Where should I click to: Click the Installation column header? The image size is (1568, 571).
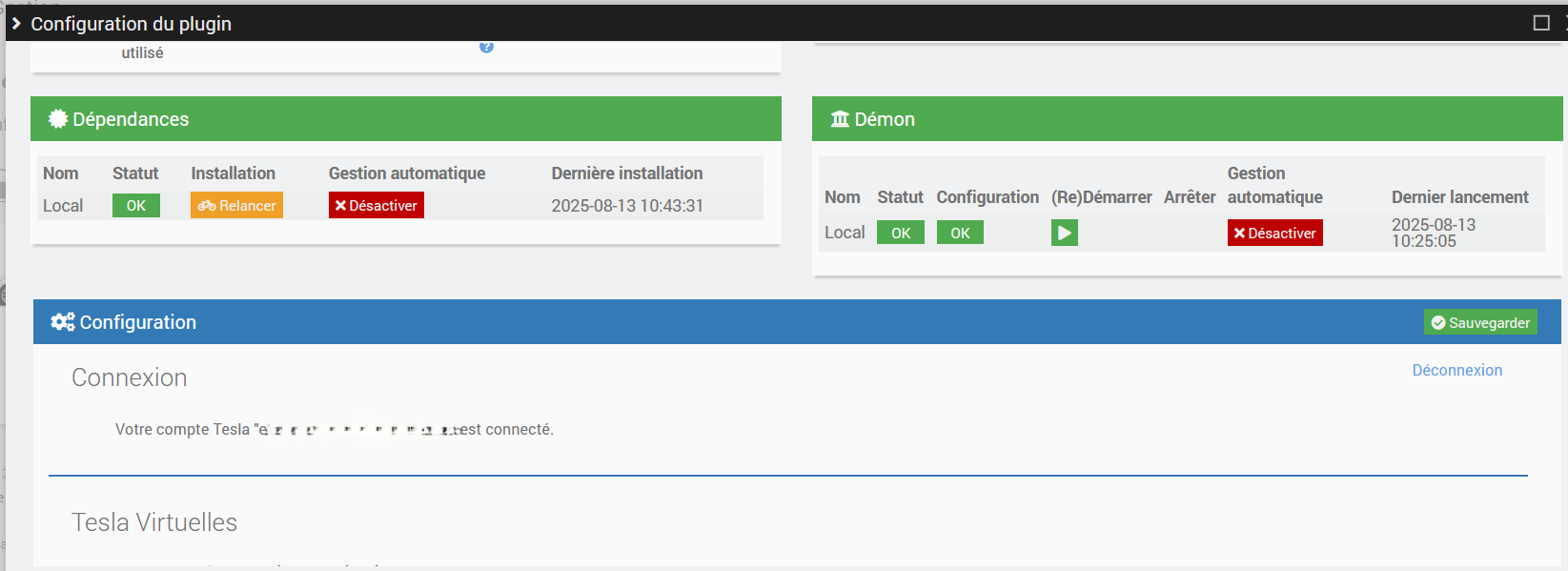[x=233, y=173]
